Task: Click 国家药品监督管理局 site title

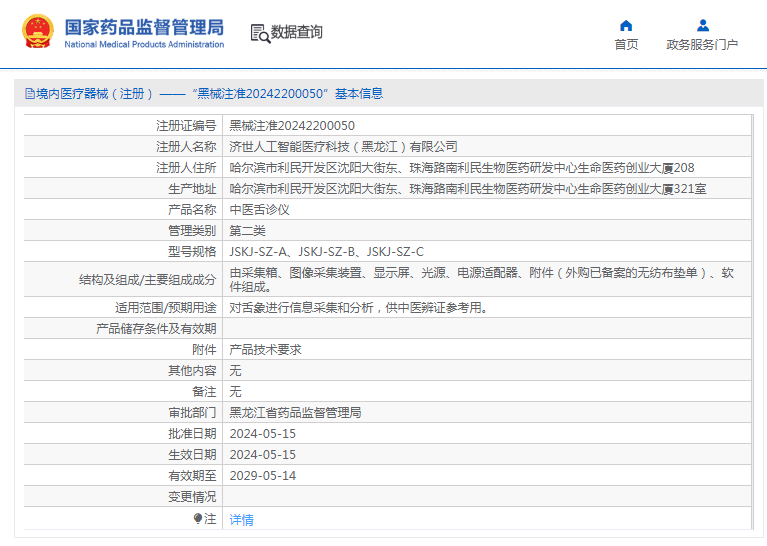Action: [x=144, y=27]
